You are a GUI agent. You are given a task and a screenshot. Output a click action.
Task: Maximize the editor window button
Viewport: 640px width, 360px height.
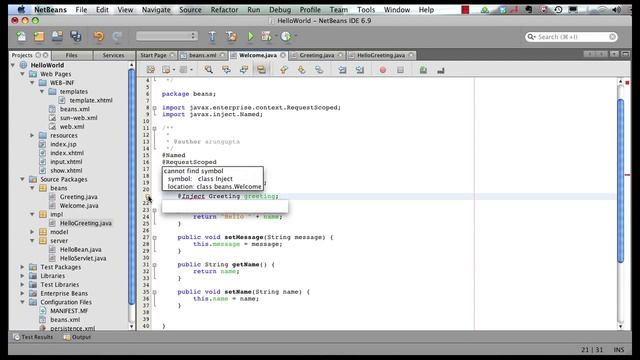point(626,54)
